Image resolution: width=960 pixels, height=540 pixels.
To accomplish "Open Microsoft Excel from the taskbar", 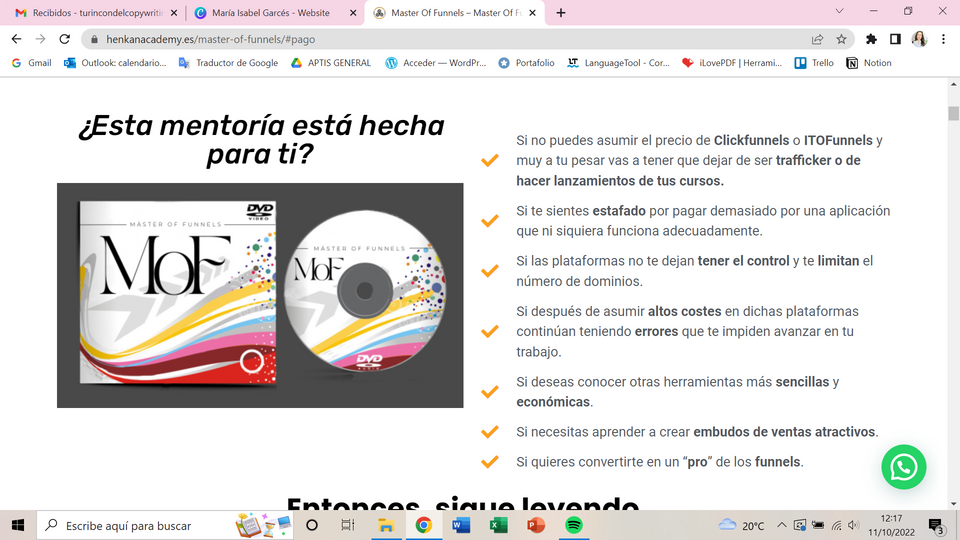I will 498,525.
